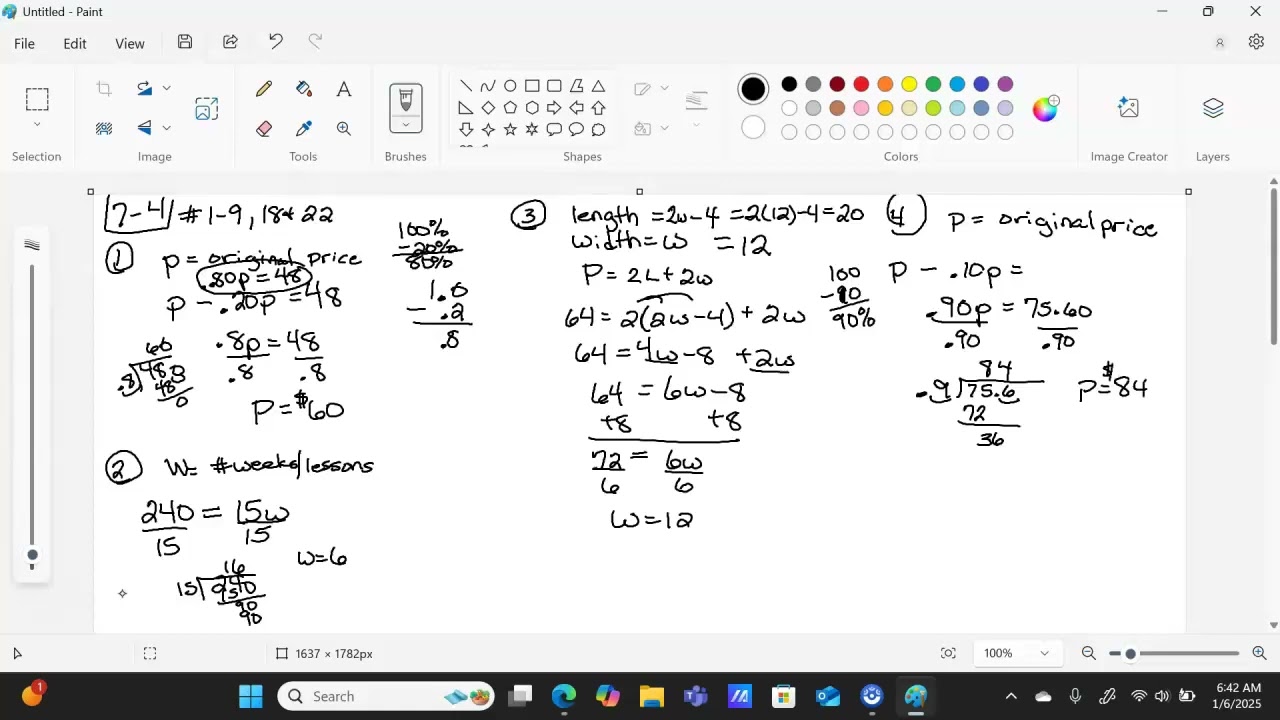Open the Brushes dropdown arrow

(x=406, y=125)
